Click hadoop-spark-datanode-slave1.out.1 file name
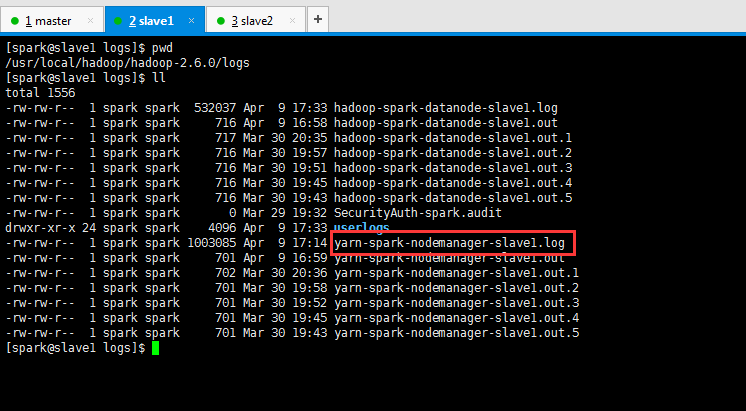Viewport: 746px width, 411px height. 453,138
